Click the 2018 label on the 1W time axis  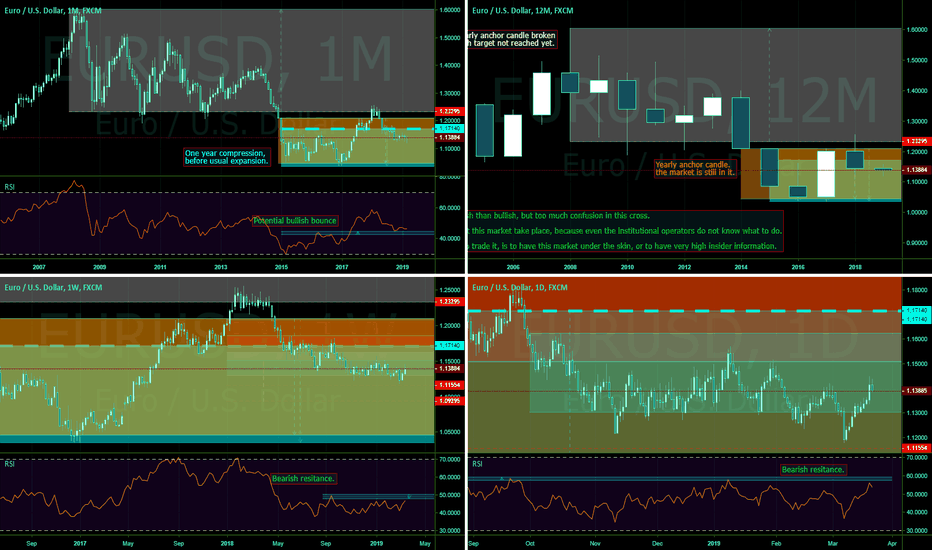point(227,543)
